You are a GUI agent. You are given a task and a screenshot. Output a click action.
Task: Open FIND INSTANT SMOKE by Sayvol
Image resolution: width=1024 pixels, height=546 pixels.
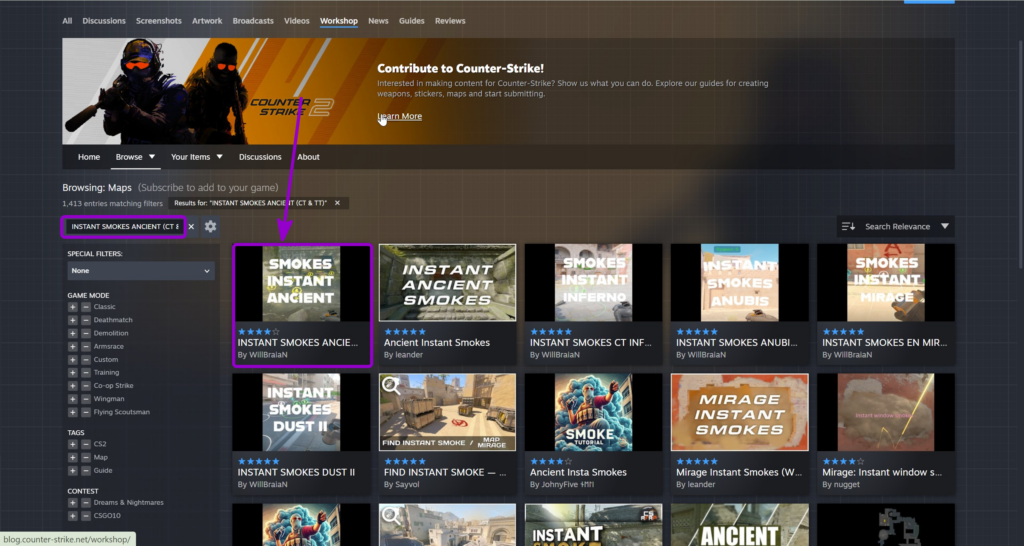click(447, 434)
